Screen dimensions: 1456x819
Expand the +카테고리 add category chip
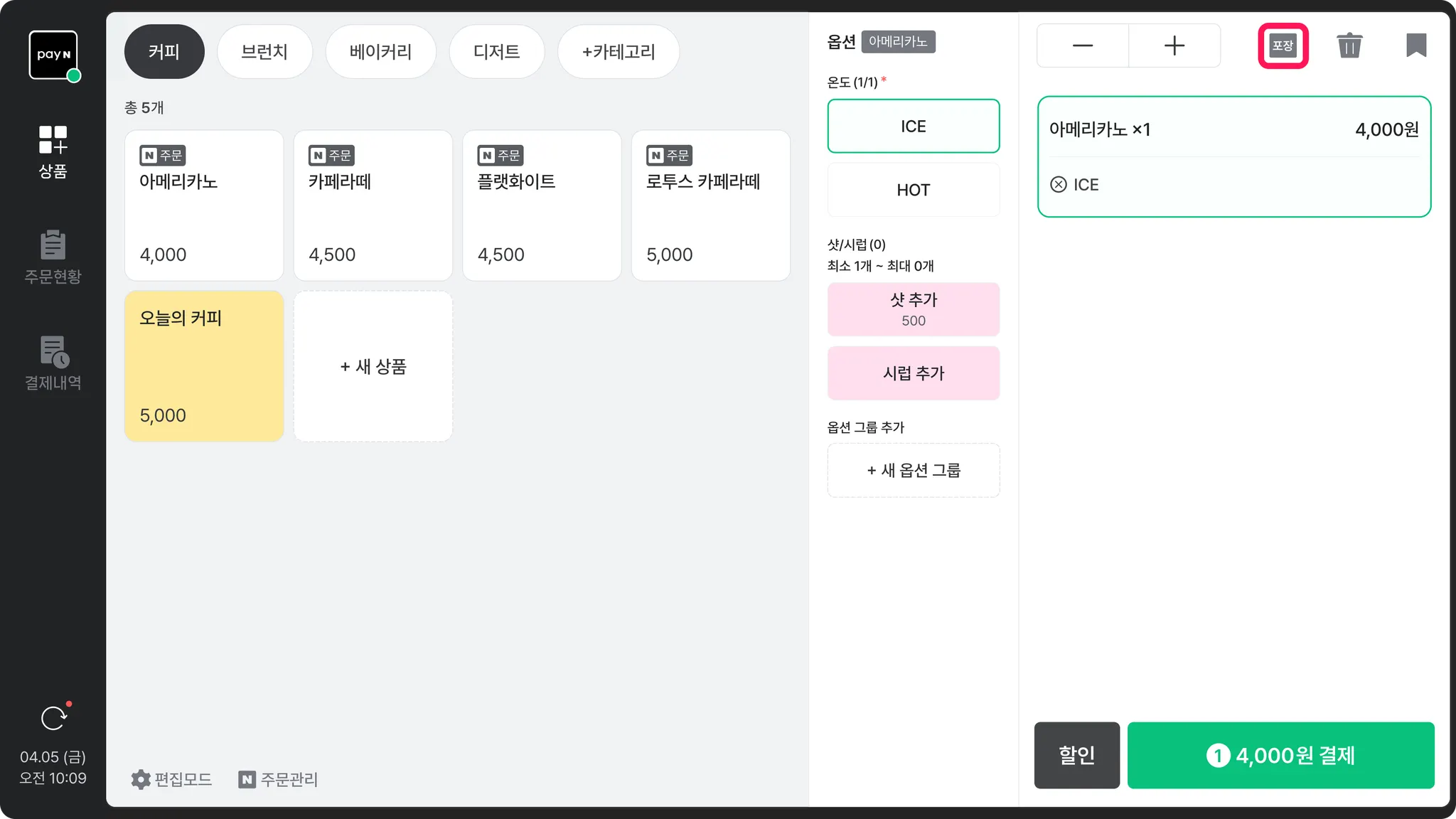click(x=618, y=52)
